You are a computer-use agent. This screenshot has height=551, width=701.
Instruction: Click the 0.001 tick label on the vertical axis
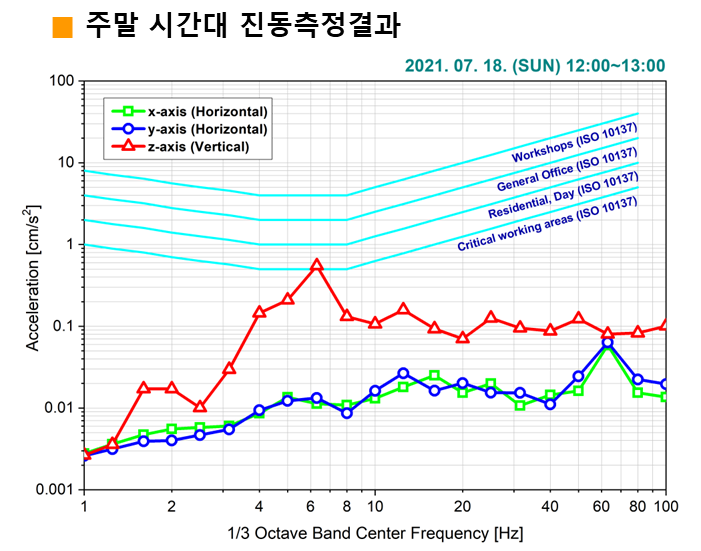tap(54, 490)
